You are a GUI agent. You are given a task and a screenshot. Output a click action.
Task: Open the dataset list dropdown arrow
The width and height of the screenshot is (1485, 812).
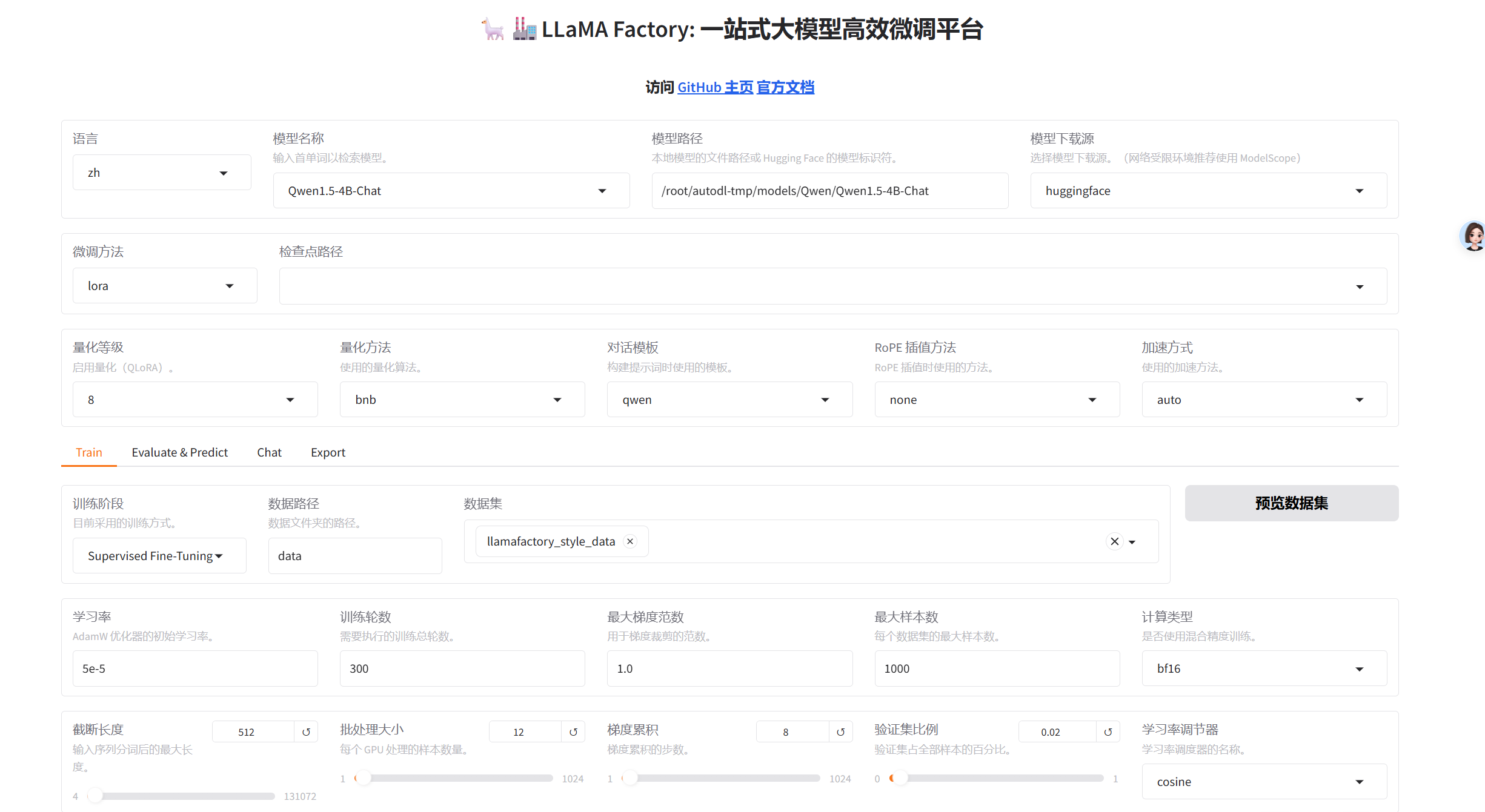pyautogui.click(x=1132, y=542)
